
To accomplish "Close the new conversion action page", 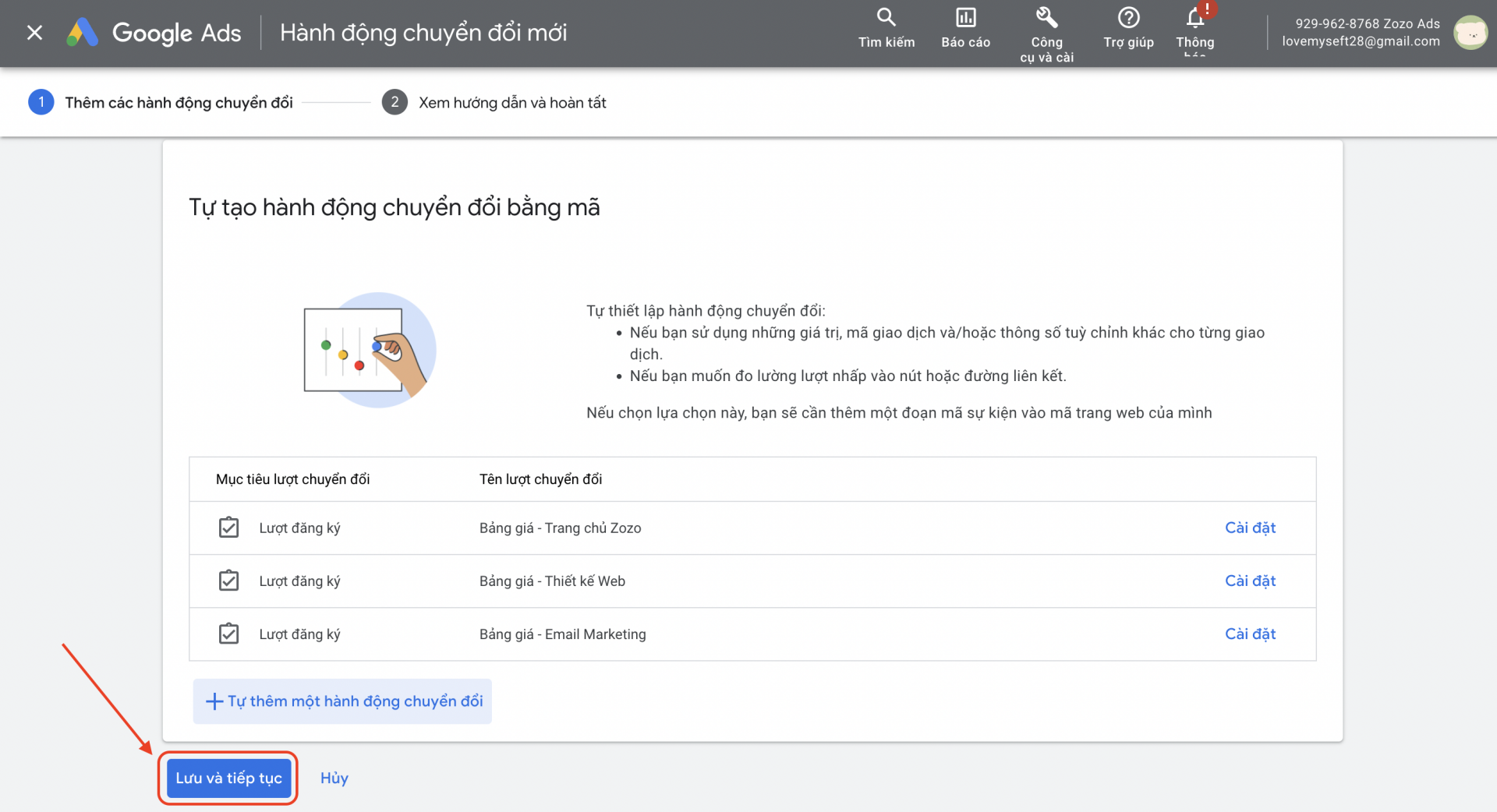I will pyautogui.click(x=34, y=33).
